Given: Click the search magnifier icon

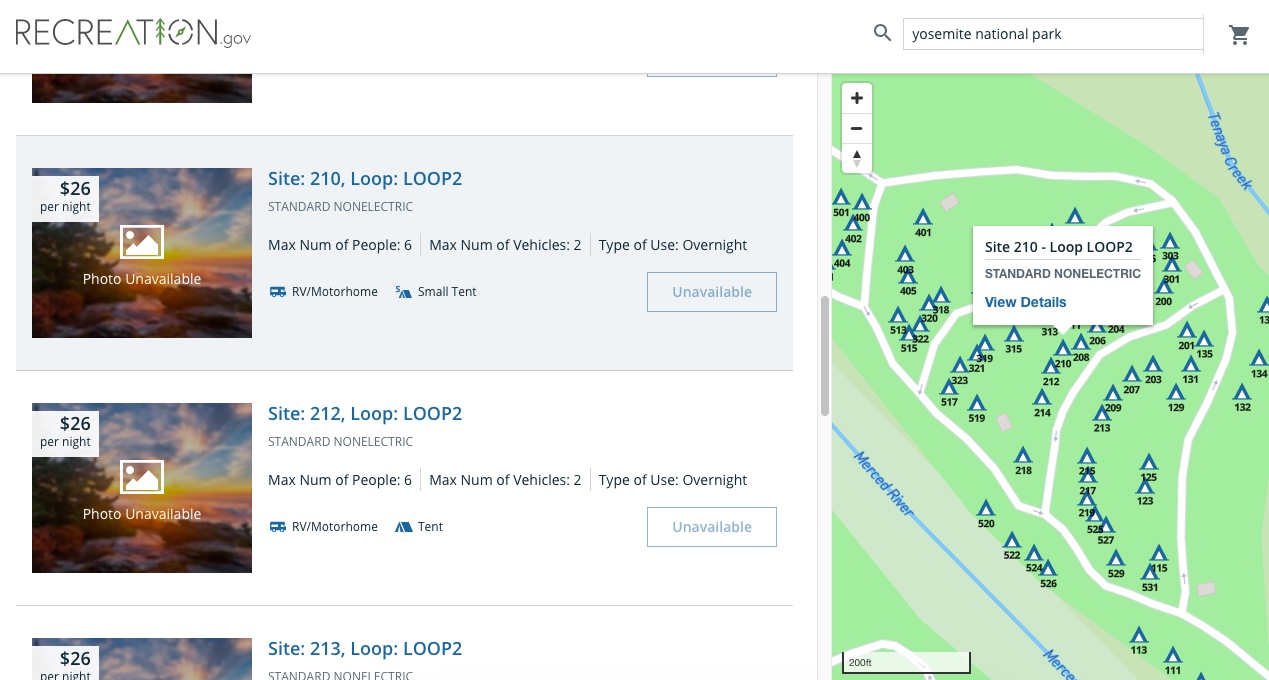Looking at the screenshot, I should point(882,33).
